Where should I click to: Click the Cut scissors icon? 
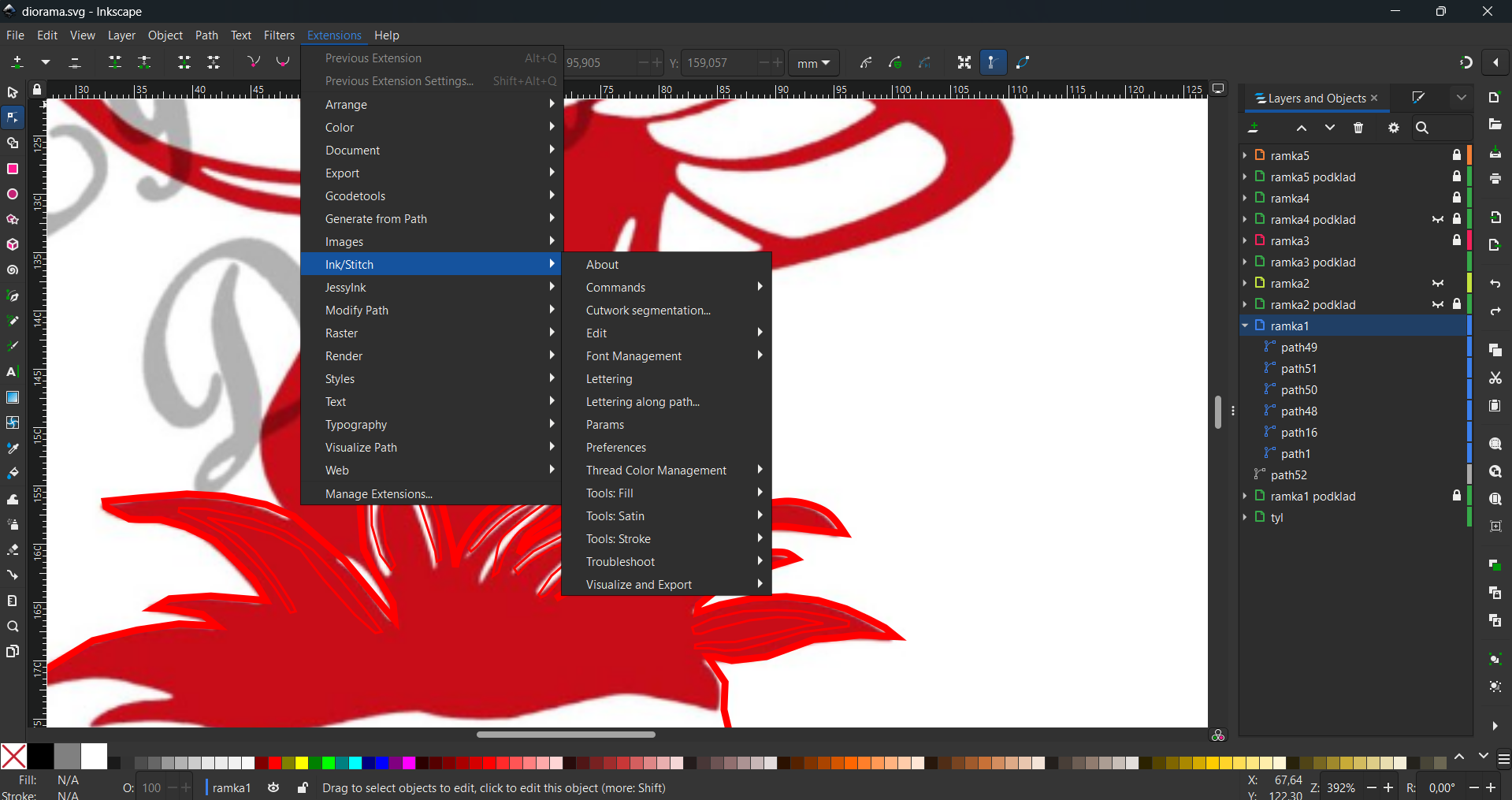point(1495,378)
